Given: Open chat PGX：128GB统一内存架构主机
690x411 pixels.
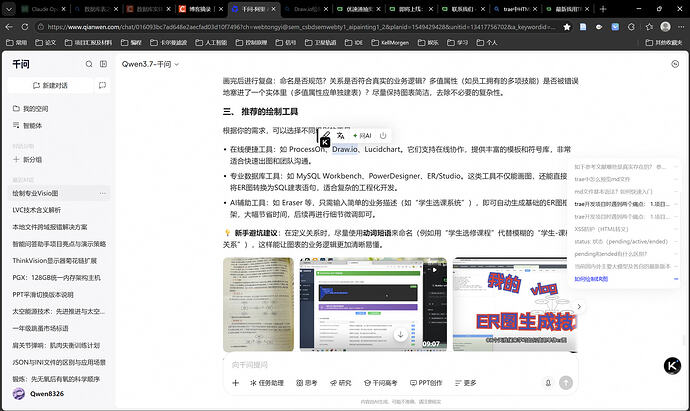Looking at the screenshot, I should (x=56, y=278).
